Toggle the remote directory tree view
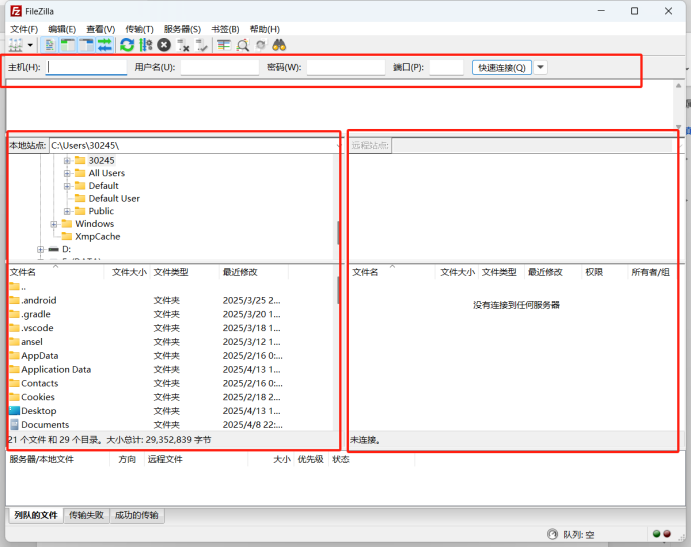Screen dimensions: 692x548 86,45
